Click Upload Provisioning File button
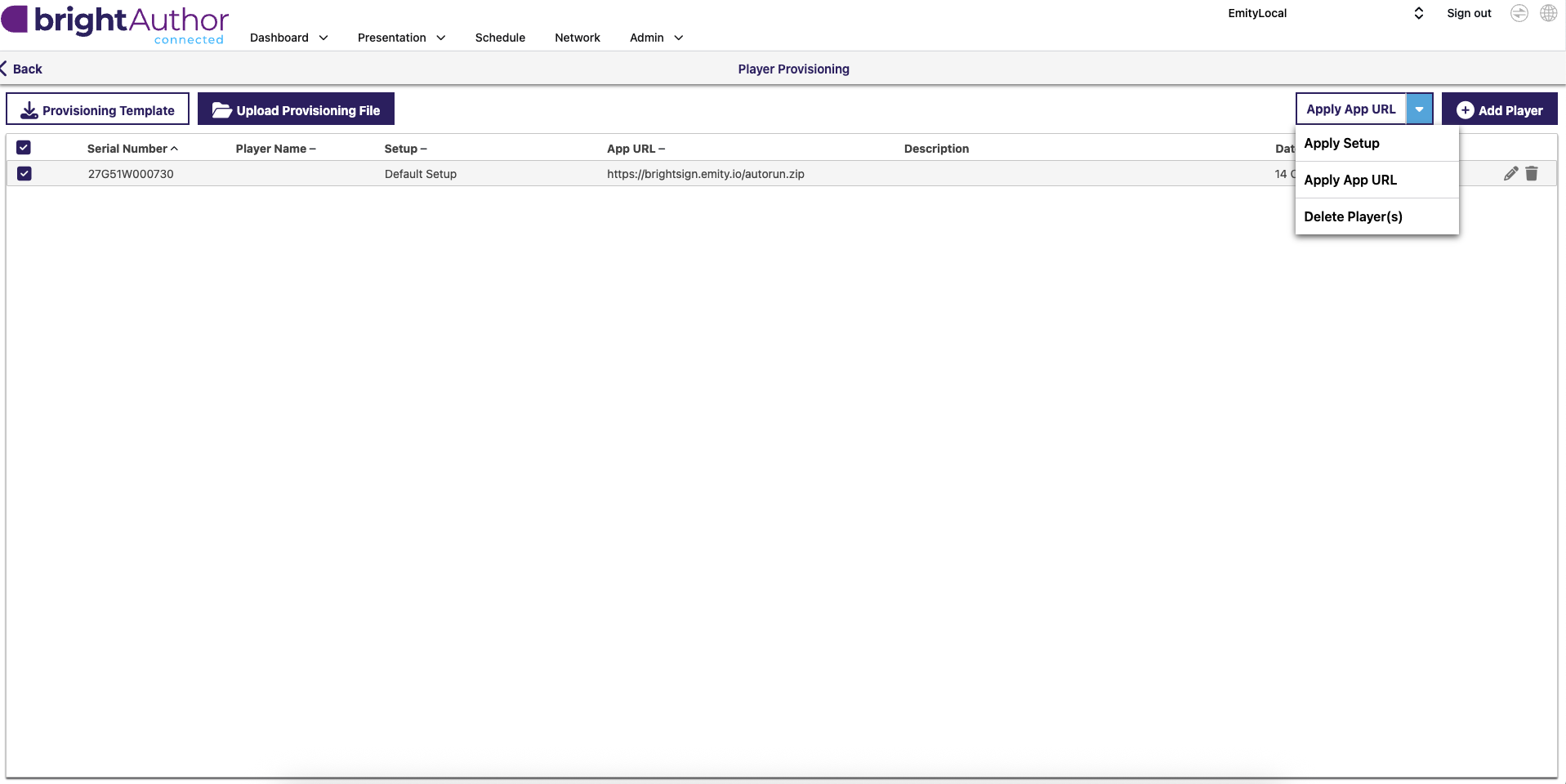Viewport: 1566px width, 784px height. (296, 109)
